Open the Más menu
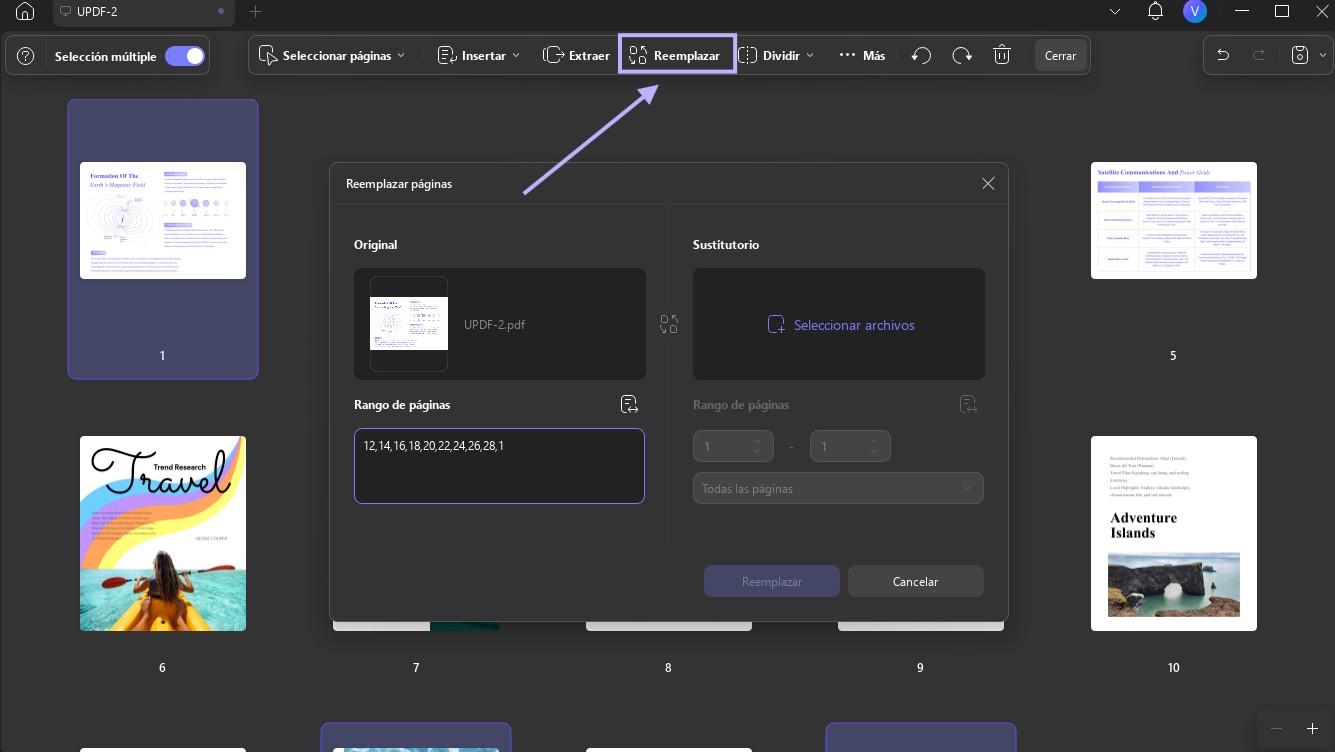 pos(862,56)
